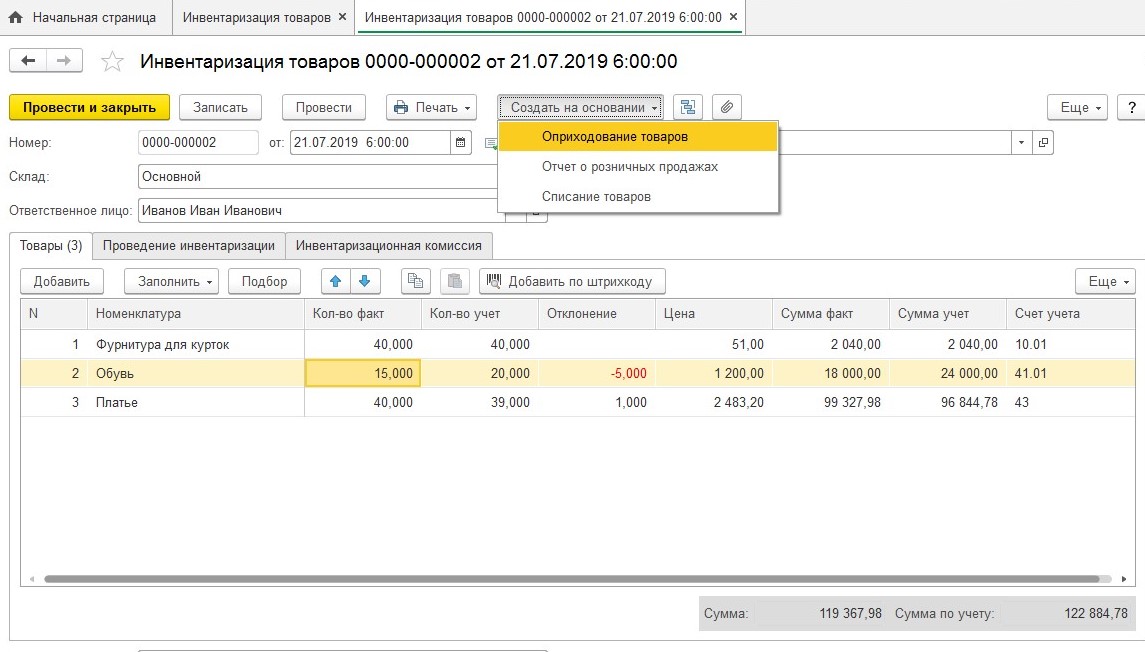Click the help question mark button
The height and width of the screenshot is (652, 1145).
[1131, 107]
